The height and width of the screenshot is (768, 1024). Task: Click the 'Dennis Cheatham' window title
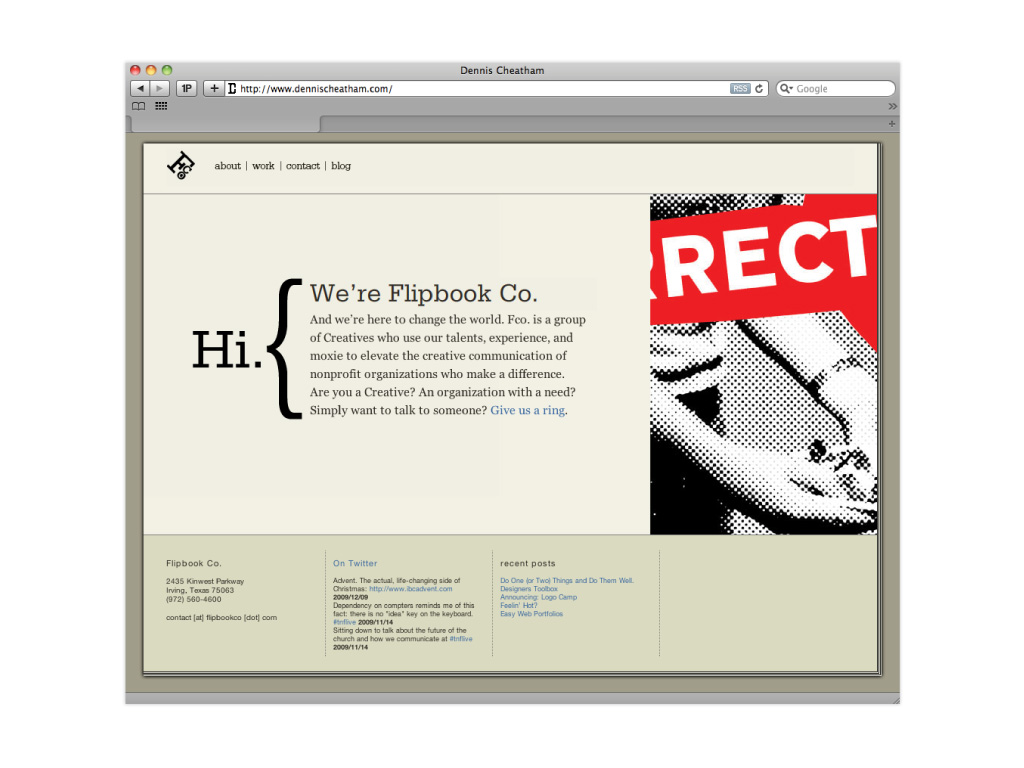(x=502, y=70)
